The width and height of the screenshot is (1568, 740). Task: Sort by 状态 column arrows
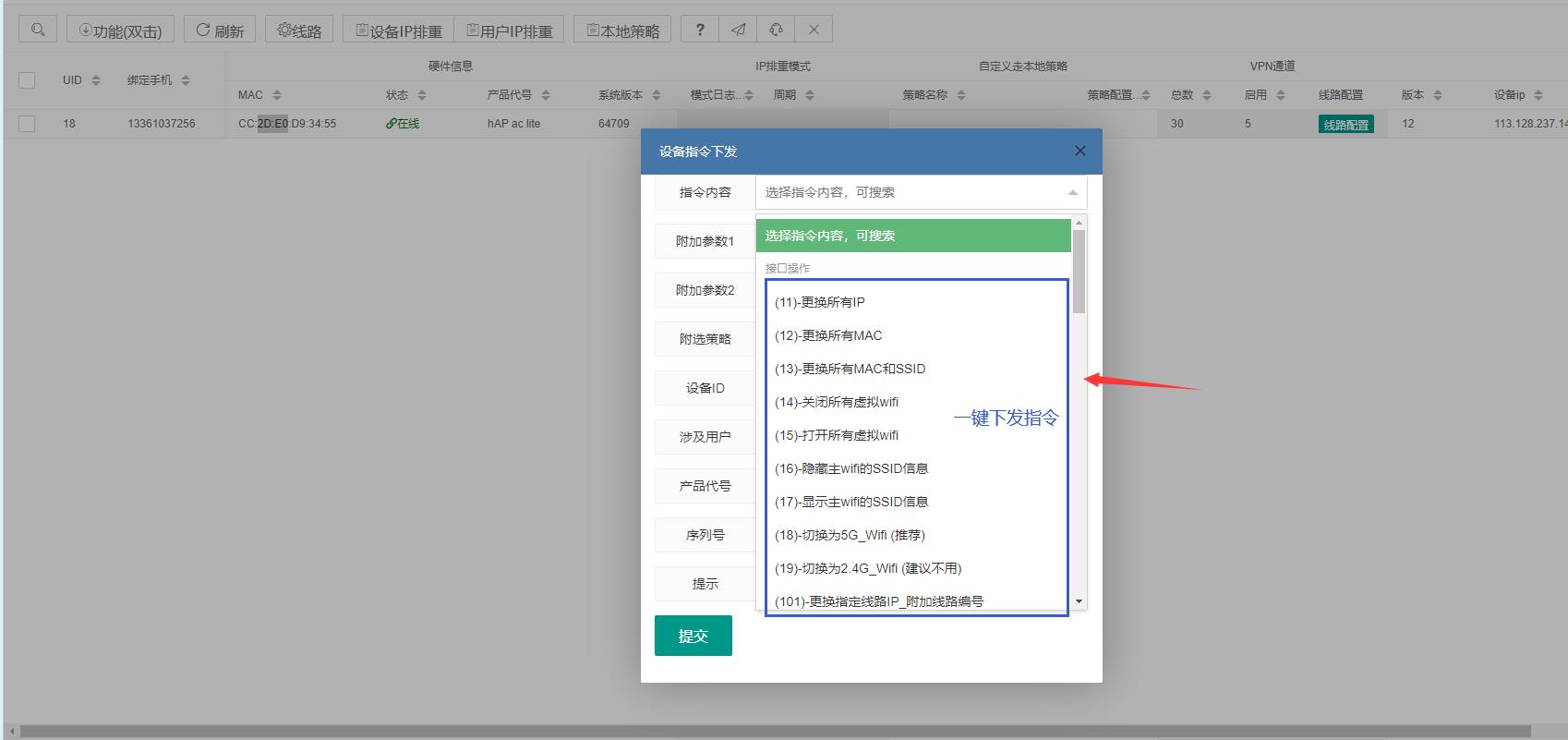pos(422,95)
